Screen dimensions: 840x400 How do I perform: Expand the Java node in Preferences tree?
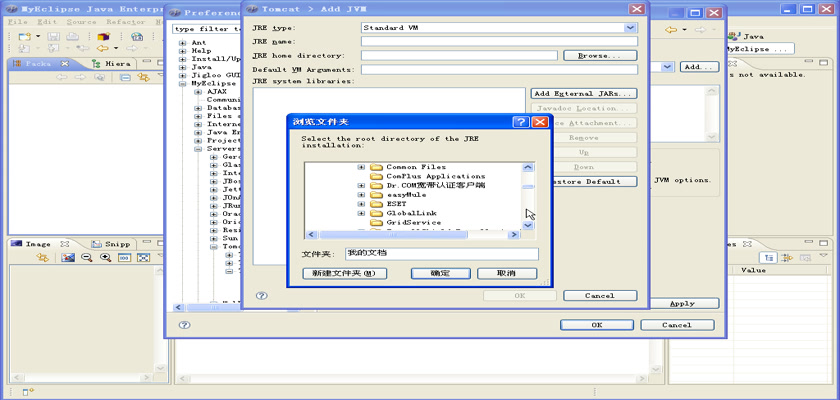[183, 67]
